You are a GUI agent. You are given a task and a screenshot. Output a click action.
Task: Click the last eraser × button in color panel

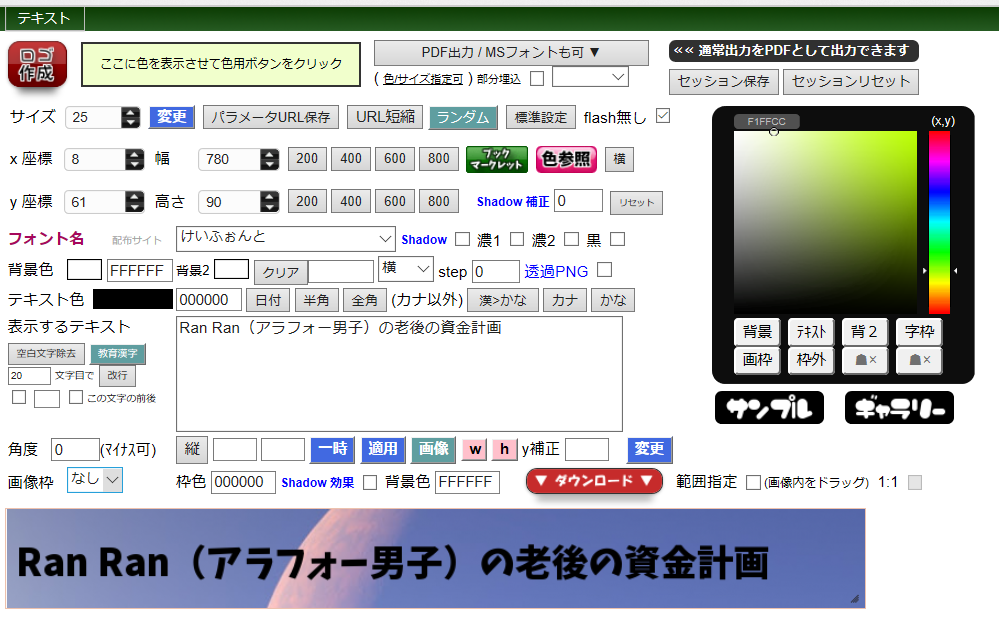[919, 360]
